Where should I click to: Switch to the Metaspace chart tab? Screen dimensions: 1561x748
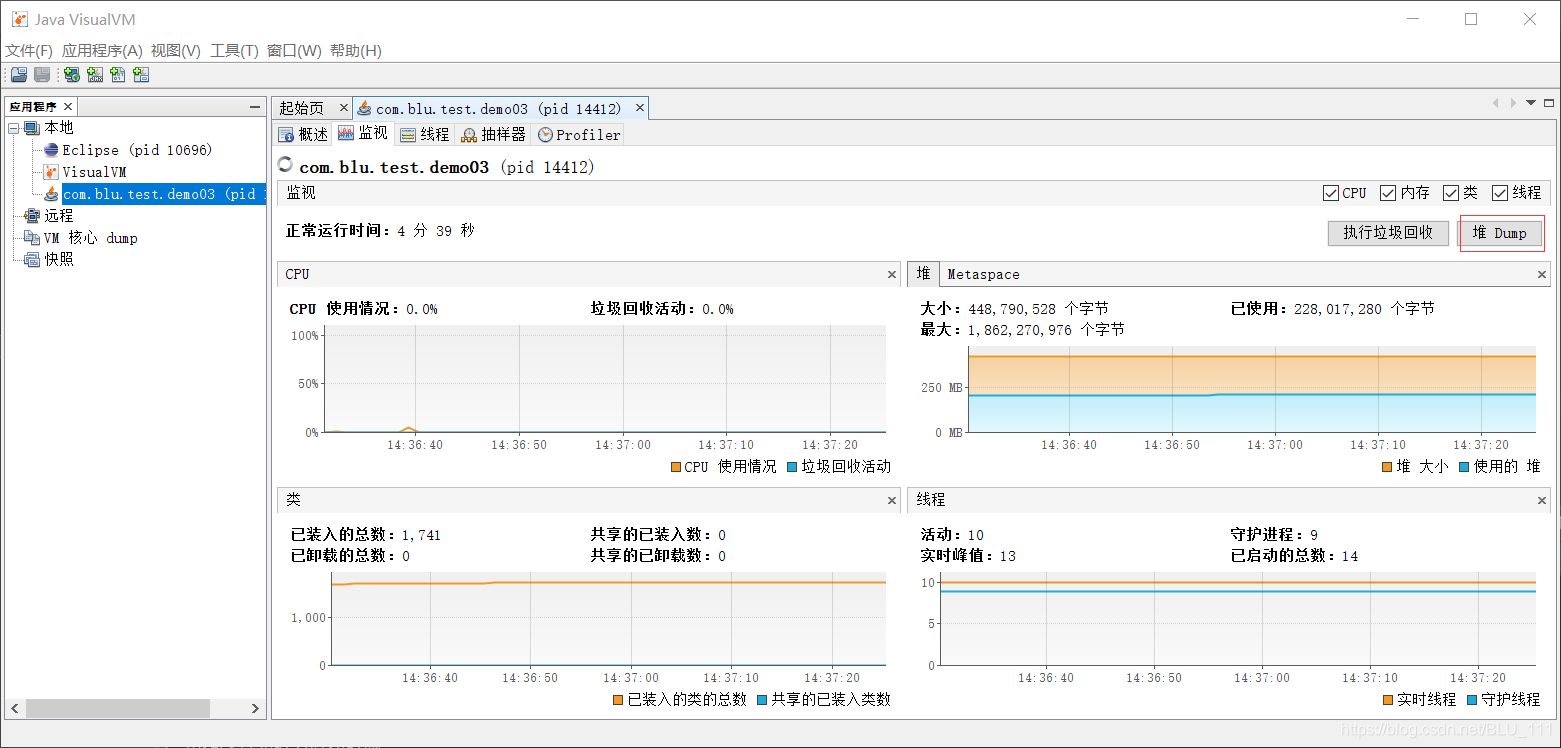983,274
